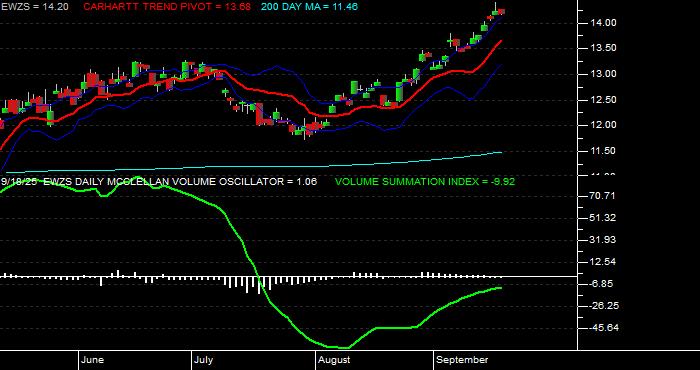
Task: Click the 13.50 price axis value
Action: click(x=604, y=48)
